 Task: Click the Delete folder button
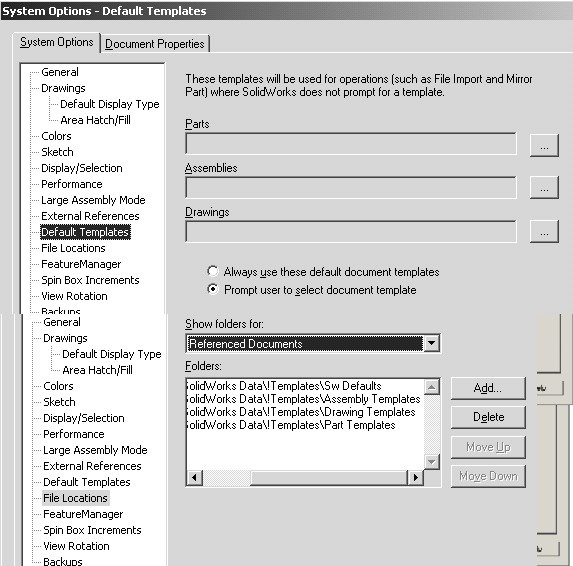488,417
